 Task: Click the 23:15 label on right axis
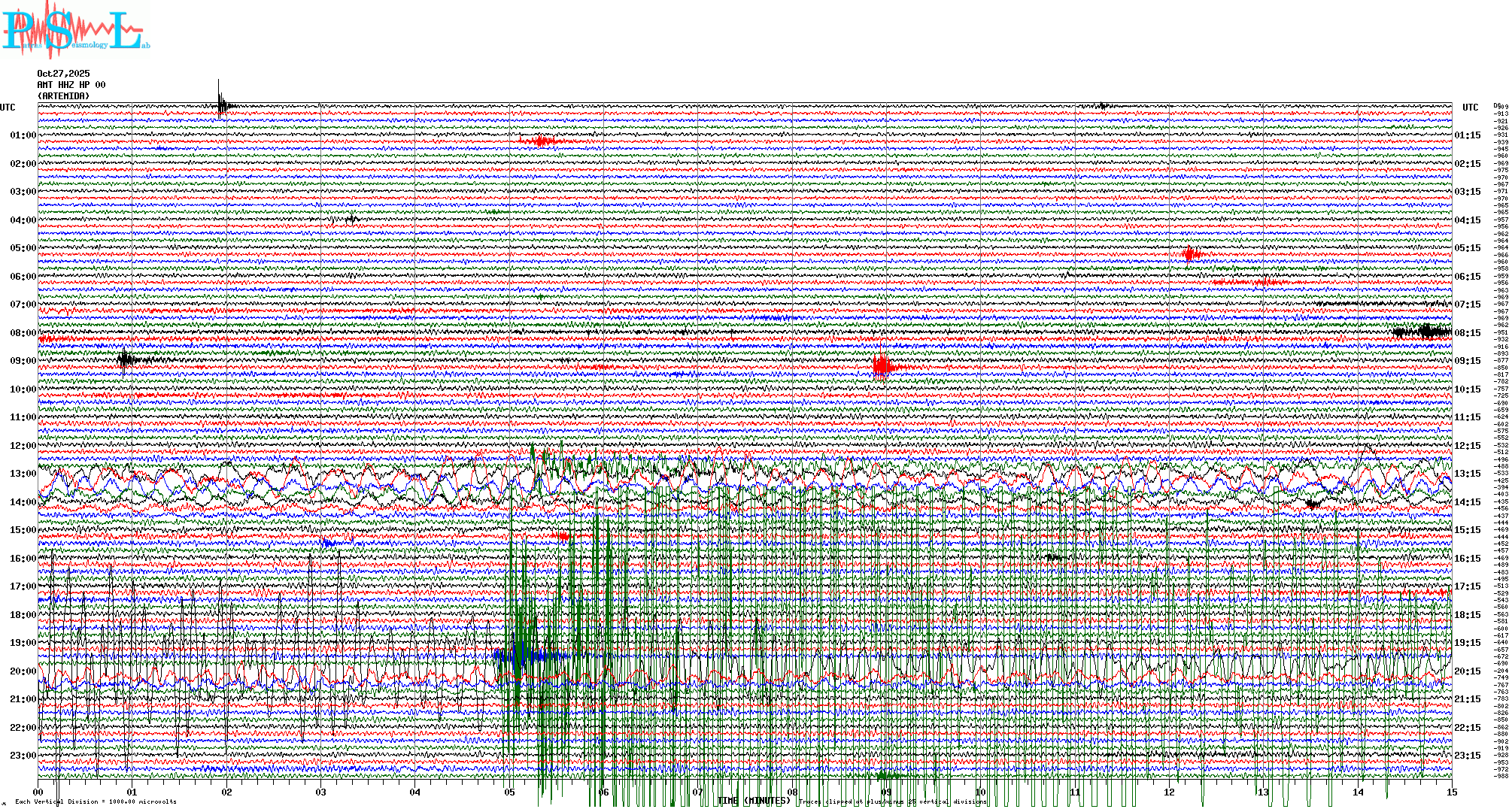[x=1467, y=756]
